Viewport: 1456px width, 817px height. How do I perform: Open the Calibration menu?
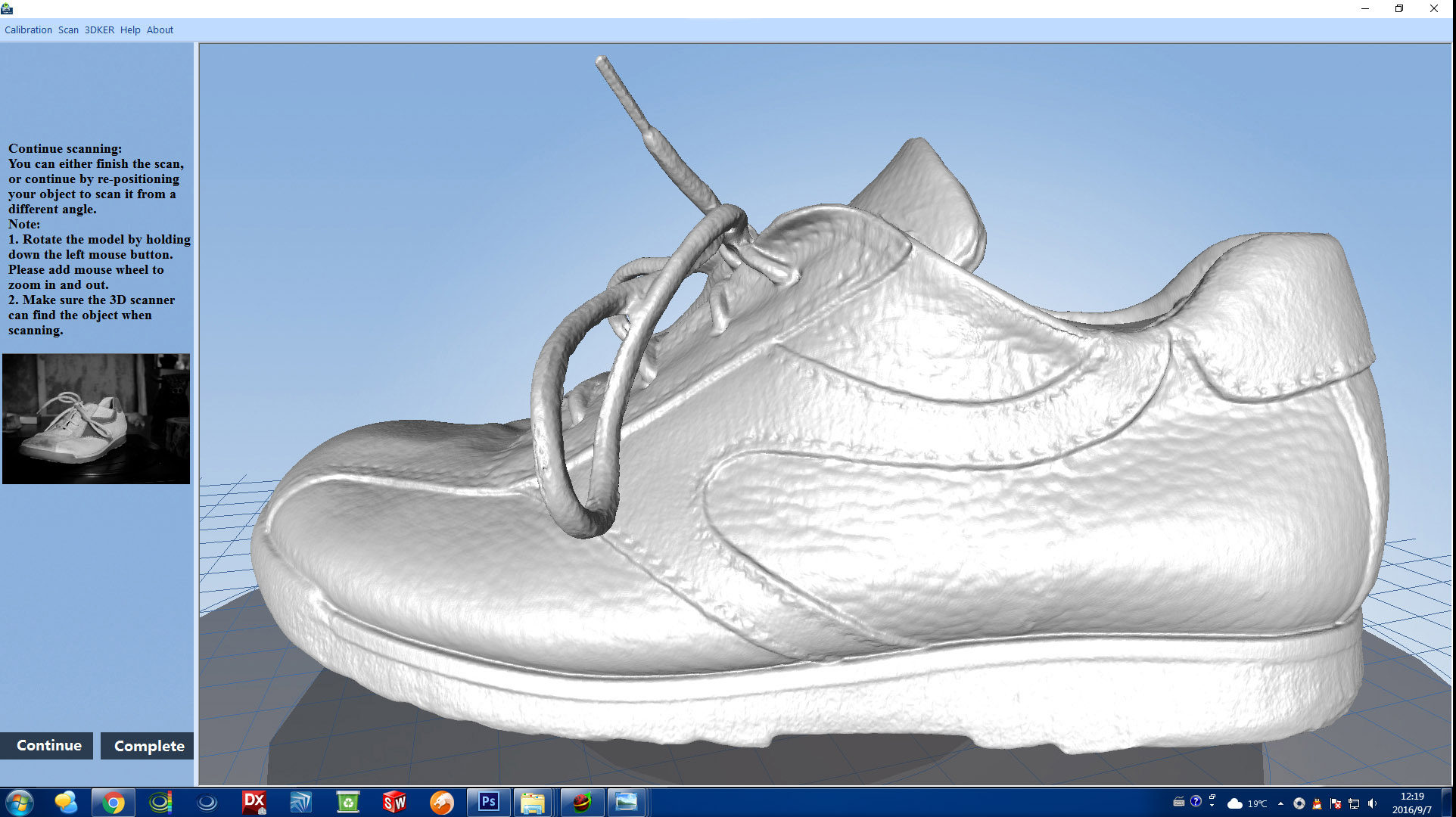(28, 30)
